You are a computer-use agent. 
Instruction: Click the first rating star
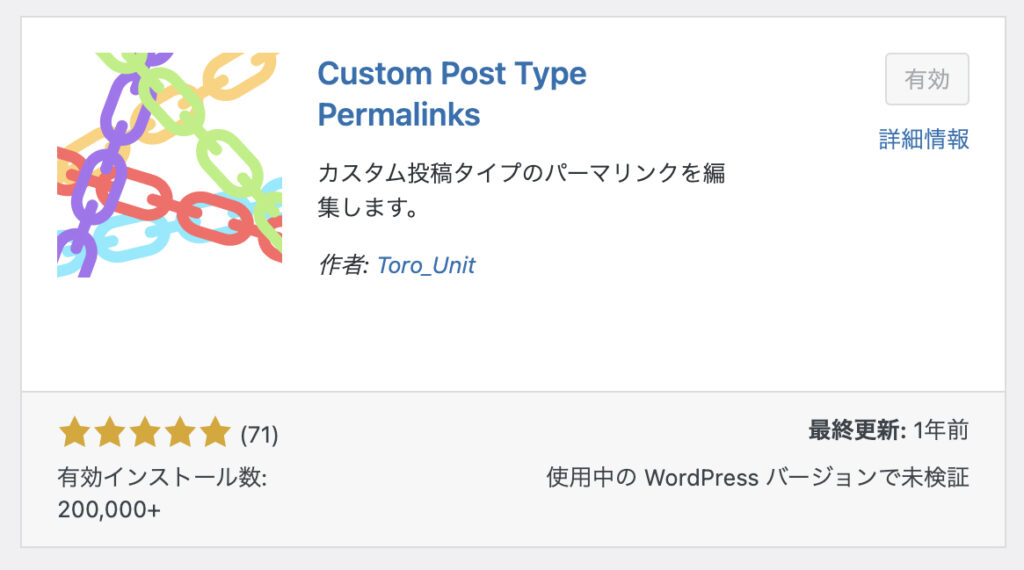(74, 432)
